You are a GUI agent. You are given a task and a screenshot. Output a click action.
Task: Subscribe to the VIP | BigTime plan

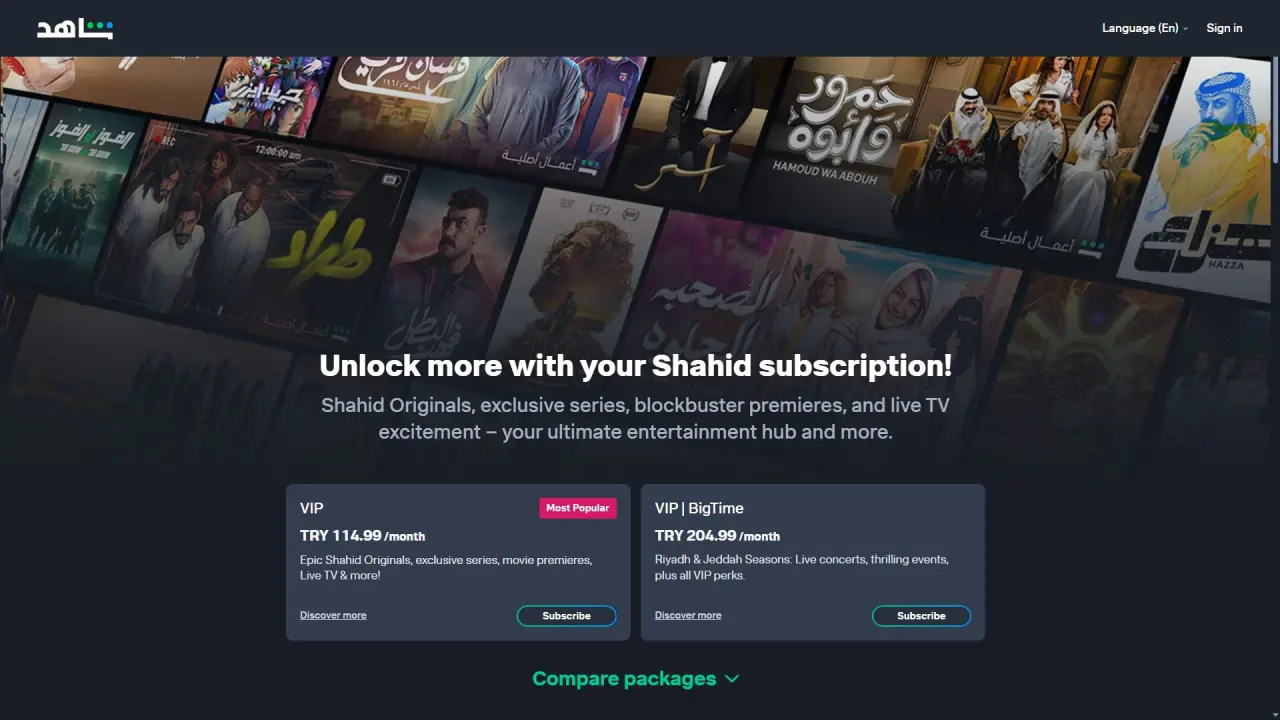pos(921,616)
